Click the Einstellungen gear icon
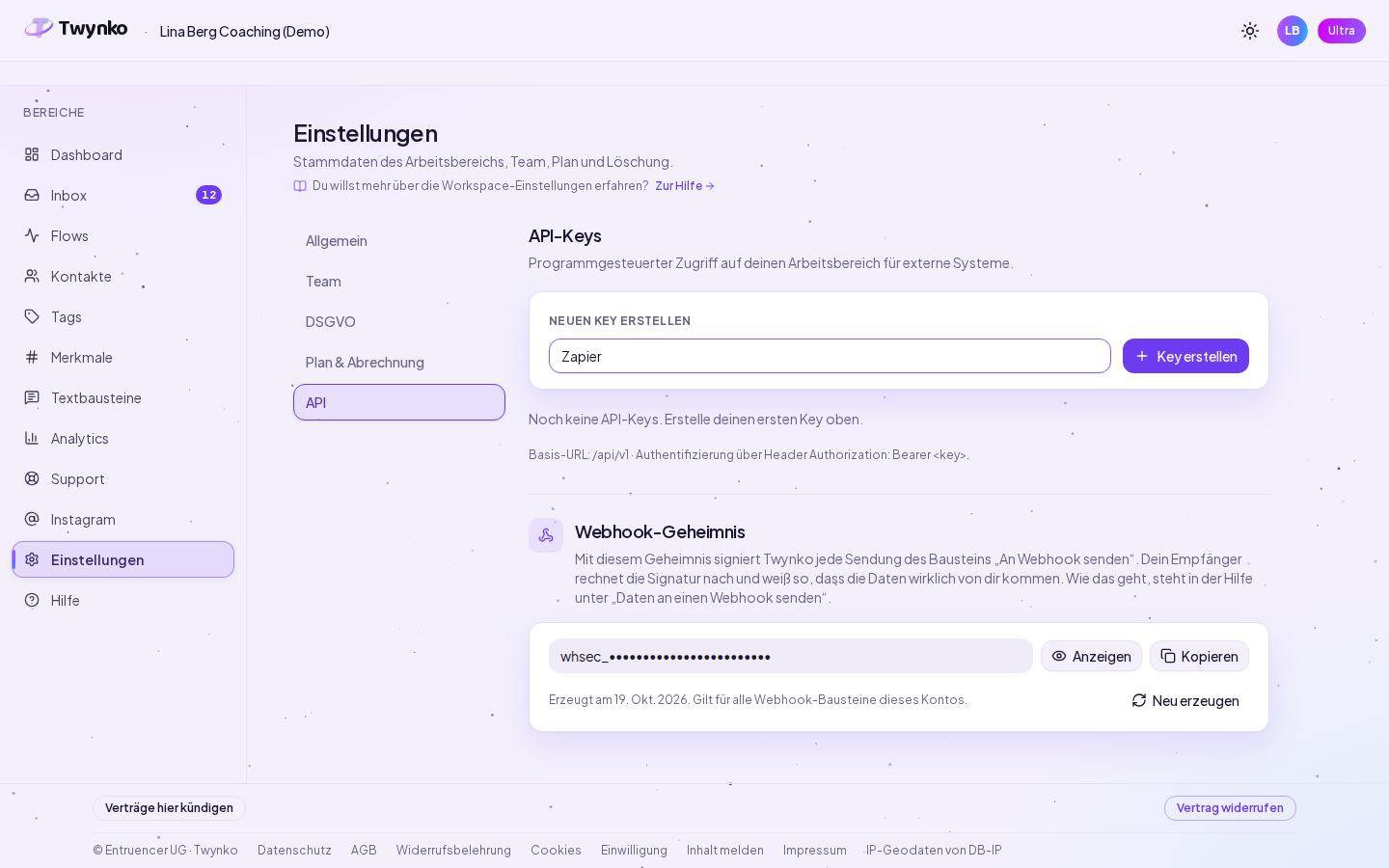The image size is (1389, 868). tap(32, 559)
